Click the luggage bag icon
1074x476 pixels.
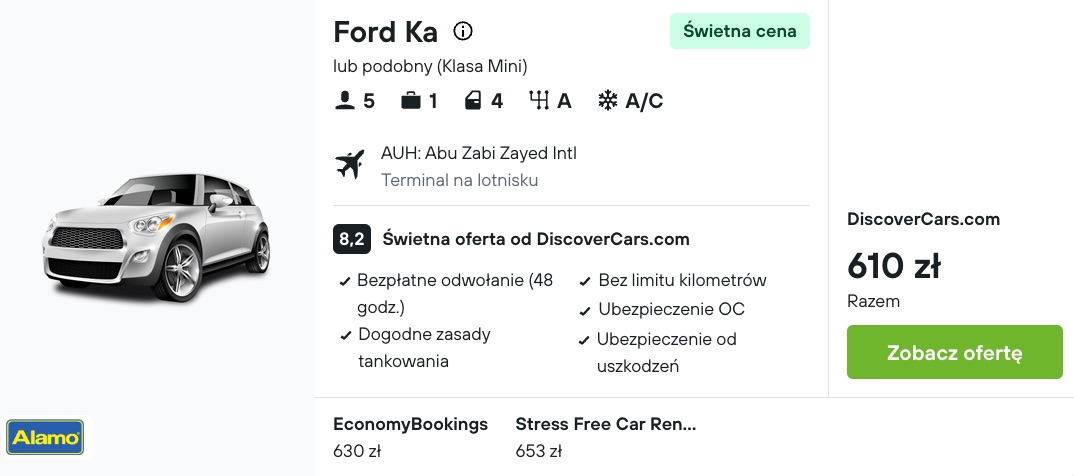point(411,101)
